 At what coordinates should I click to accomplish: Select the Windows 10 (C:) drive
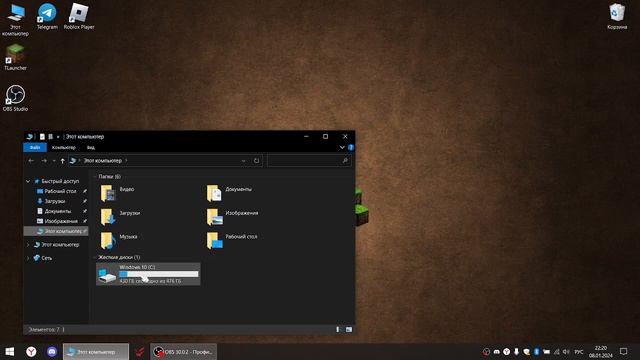pyautogui.click(x=148, y=274)
